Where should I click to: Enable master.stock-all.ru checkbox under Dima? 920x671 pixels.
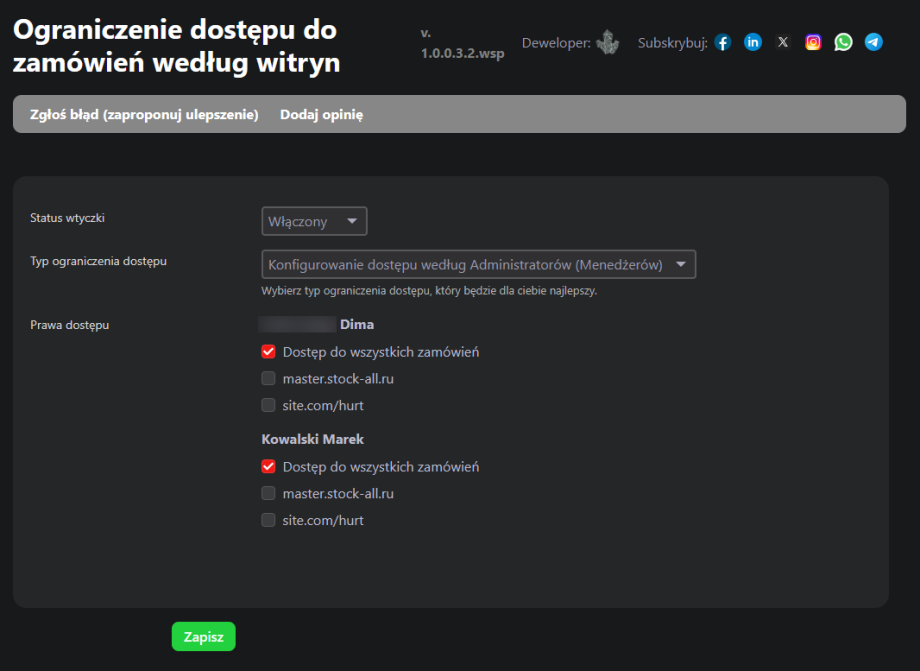point(268,379)
